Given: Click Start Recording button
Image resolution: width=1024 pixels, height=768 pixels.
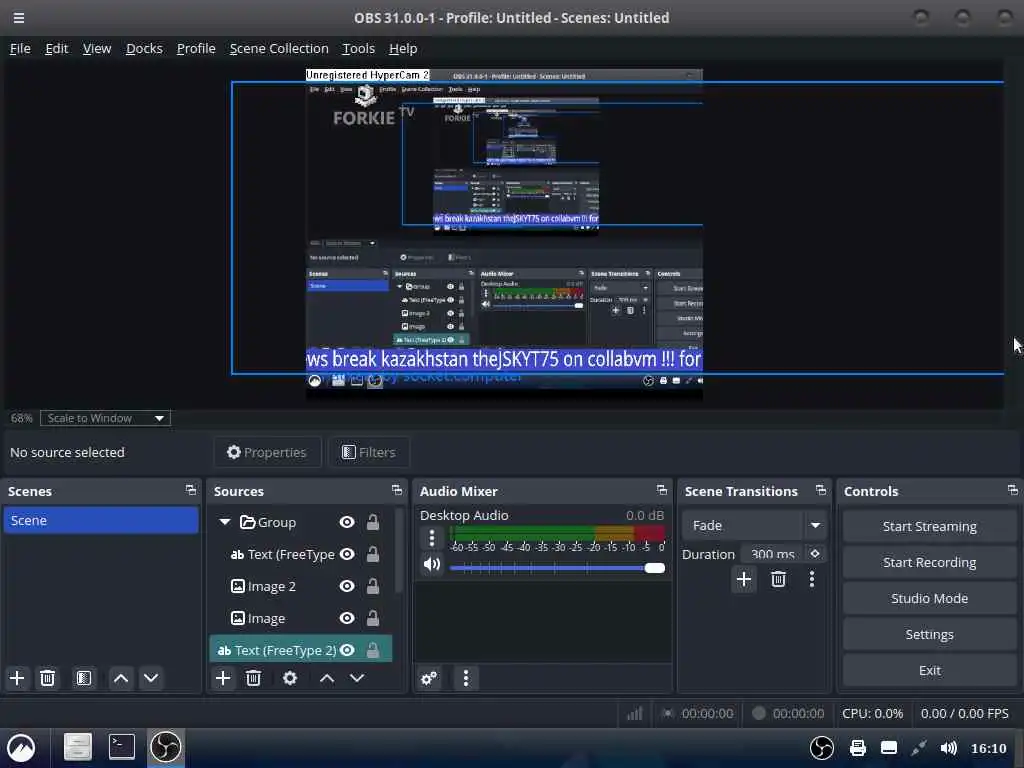Looking at the screenshot, I should pyautogui.click(x=929, y=562).
